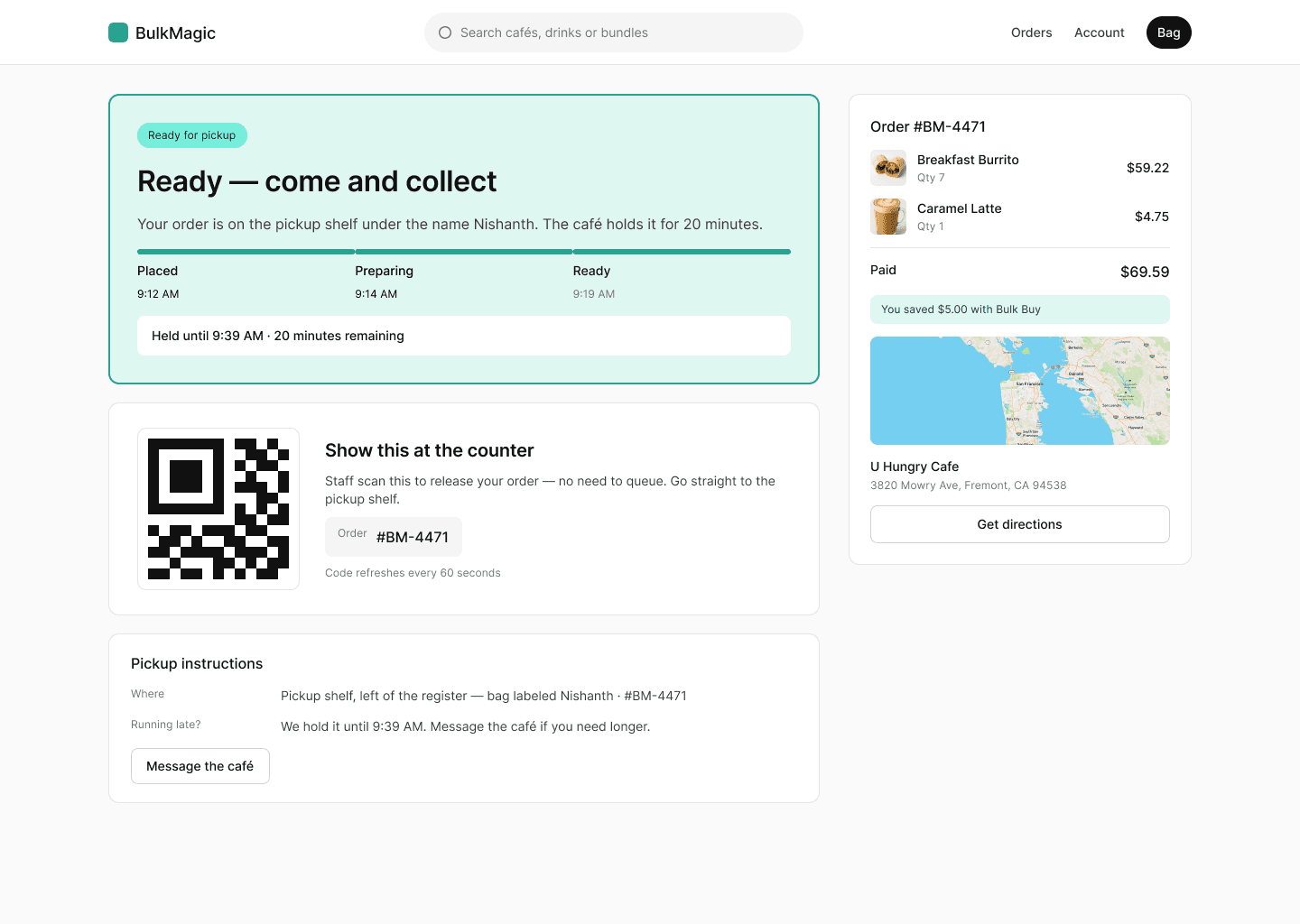Image resolution: width=1300 pixels, height=924 pixels.
Task: Click the Held until 9:39 AM notice
Action: coord(464,336)
